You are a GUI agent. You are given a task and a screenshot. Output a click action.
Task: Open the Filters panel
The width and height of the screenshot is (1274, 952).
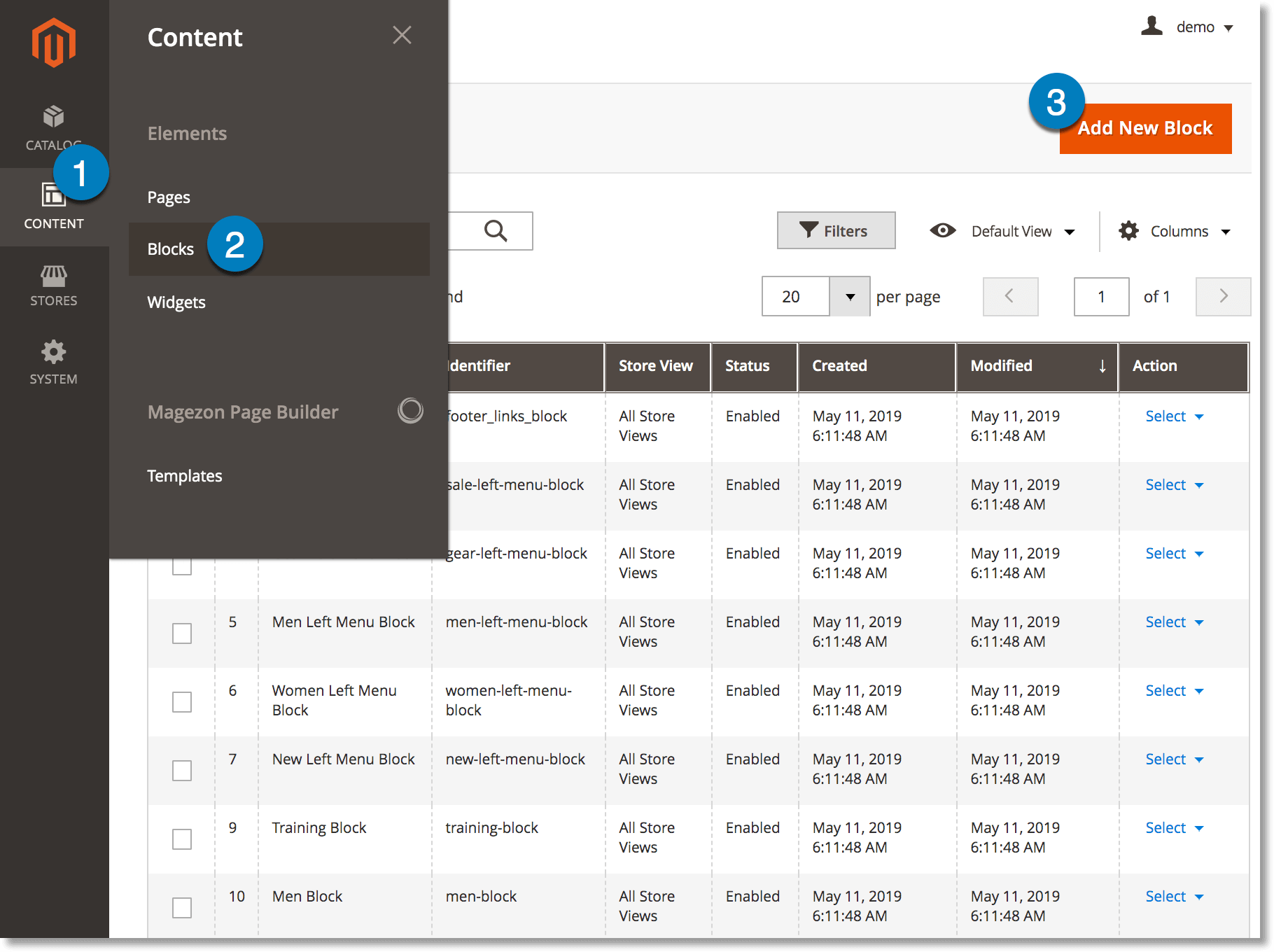pos(836,231)
